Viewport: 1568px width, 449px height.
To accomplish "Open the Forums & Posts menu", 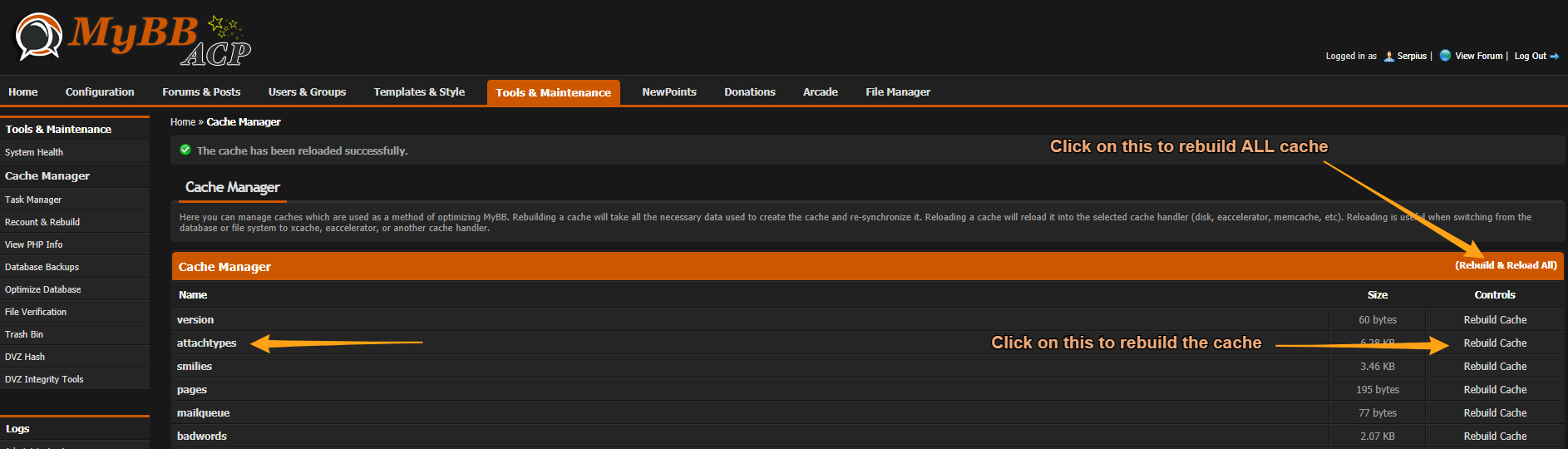I will pyautogui.click(x=201, y=92).
